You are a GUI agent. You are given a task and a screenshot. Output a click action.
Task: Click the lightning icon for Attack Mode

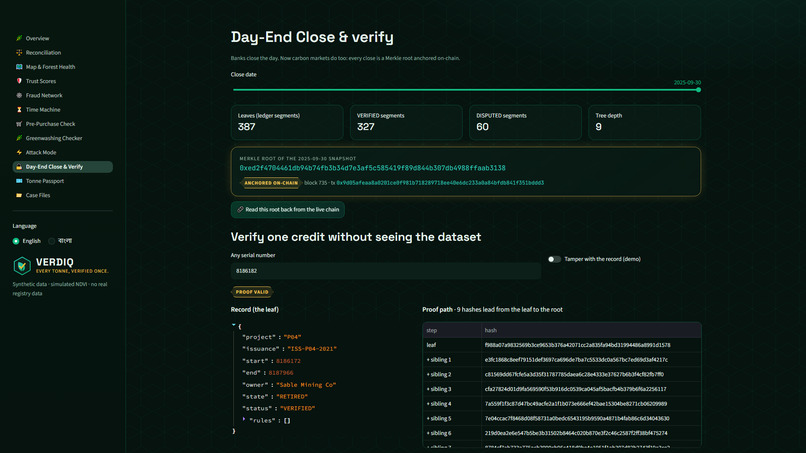(x=19, y=152)
